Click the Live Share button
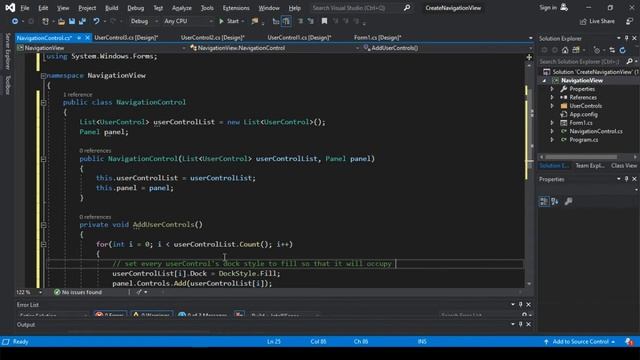 click(x=597, y=21)
